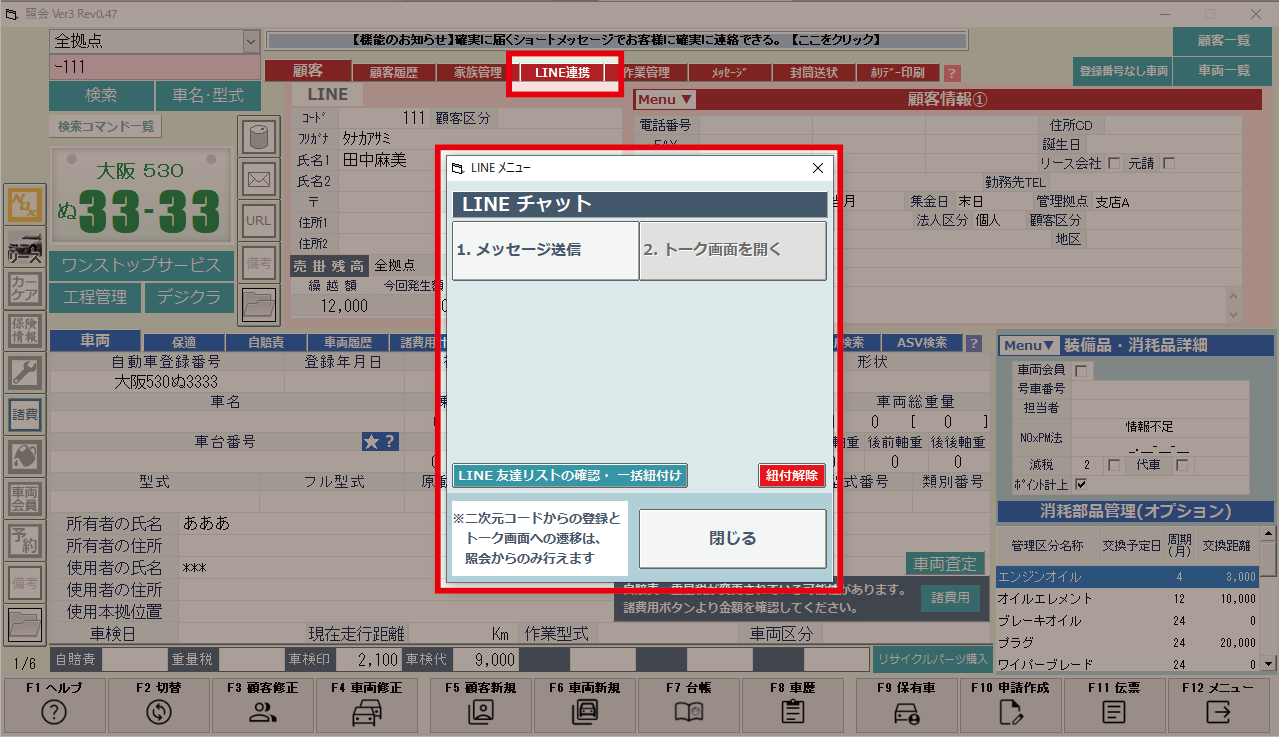The image size is (1279, 737).
Task: Open F8 車歴 vehicle history
Action: coord(792,703)
